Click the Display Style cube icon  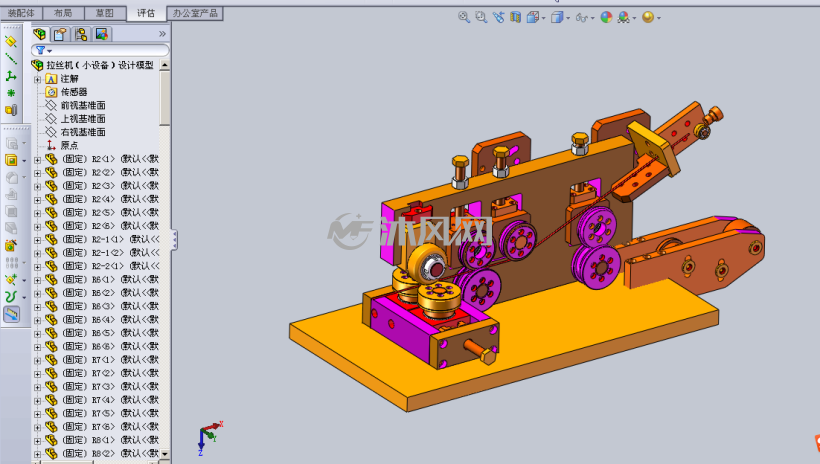point(557,17)
